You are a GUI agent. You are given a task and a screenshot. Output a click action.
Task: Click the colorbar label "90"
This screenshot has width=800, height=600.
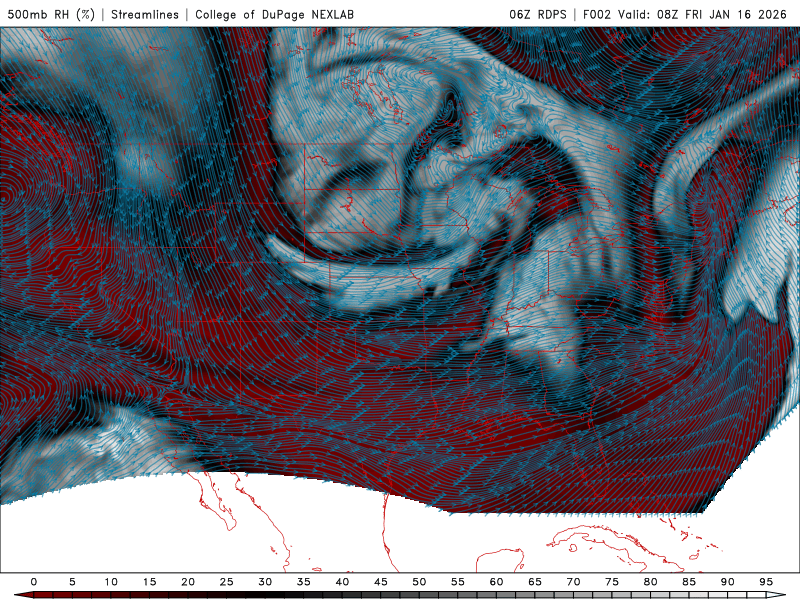tap(728, 582)
